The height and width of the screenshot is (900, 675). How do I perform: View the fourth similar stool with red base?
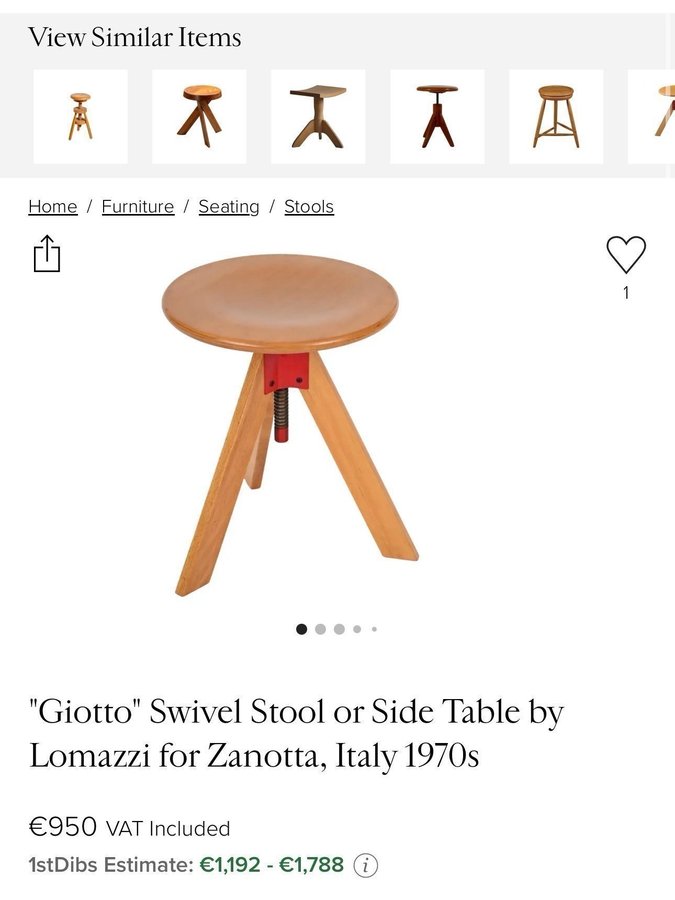(437, 117)
